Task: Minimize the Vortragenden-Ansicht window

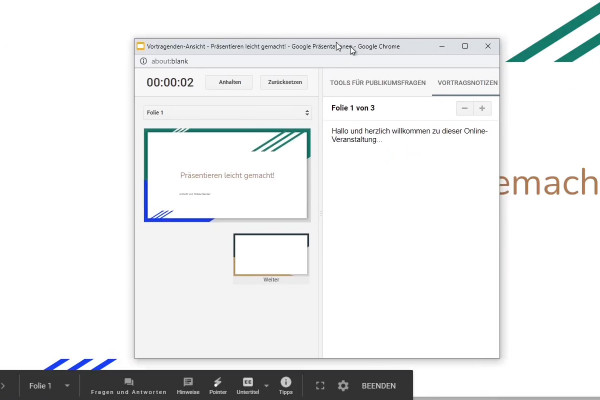Action: pos(442,46)
